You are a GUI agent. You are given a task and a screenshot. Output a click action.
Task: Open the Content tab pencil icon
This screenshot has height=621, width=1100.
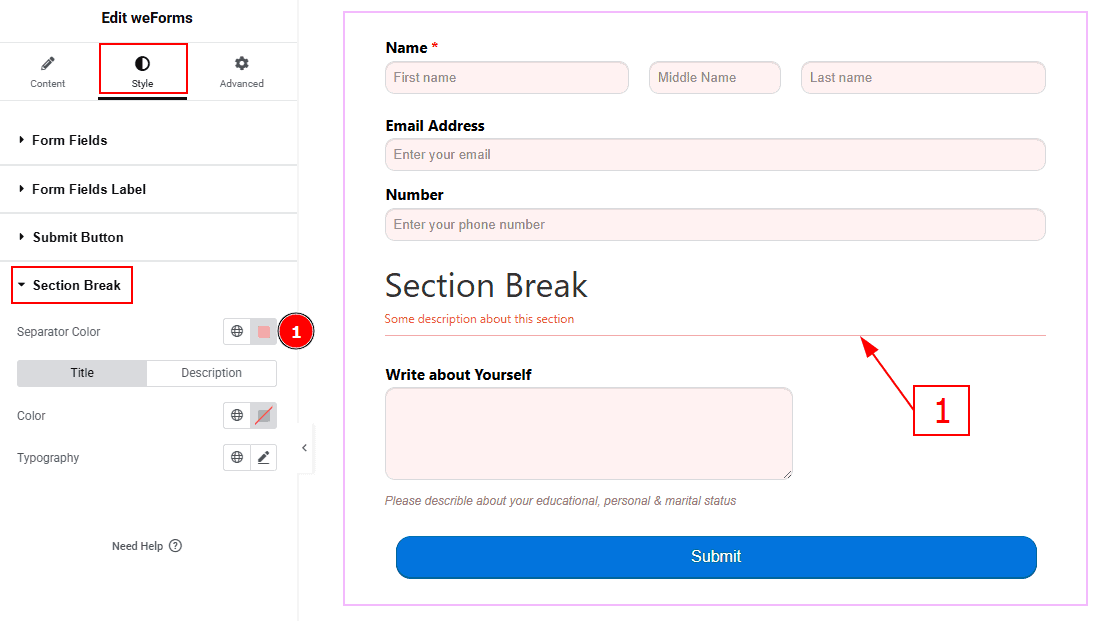pyautogui.click(x=48, y=64)
